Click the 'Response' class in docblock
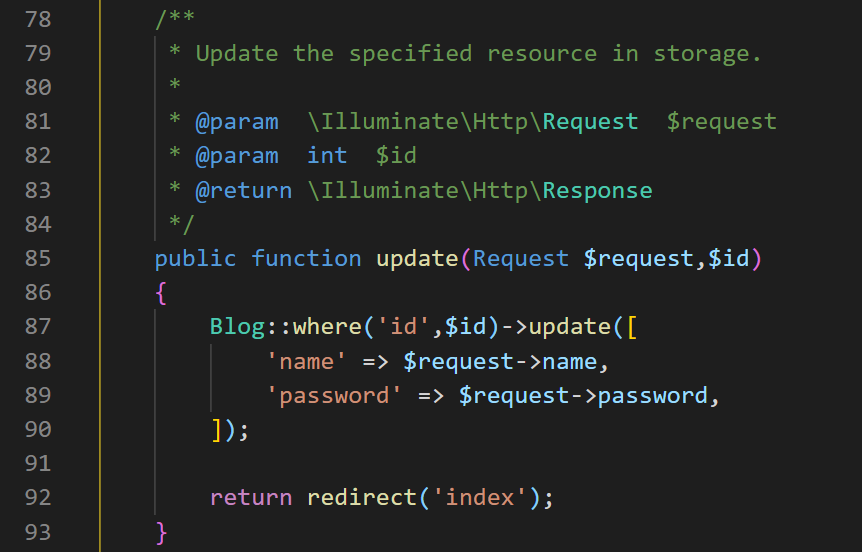The height and width of the screenshot is (552, 862). 598,190
